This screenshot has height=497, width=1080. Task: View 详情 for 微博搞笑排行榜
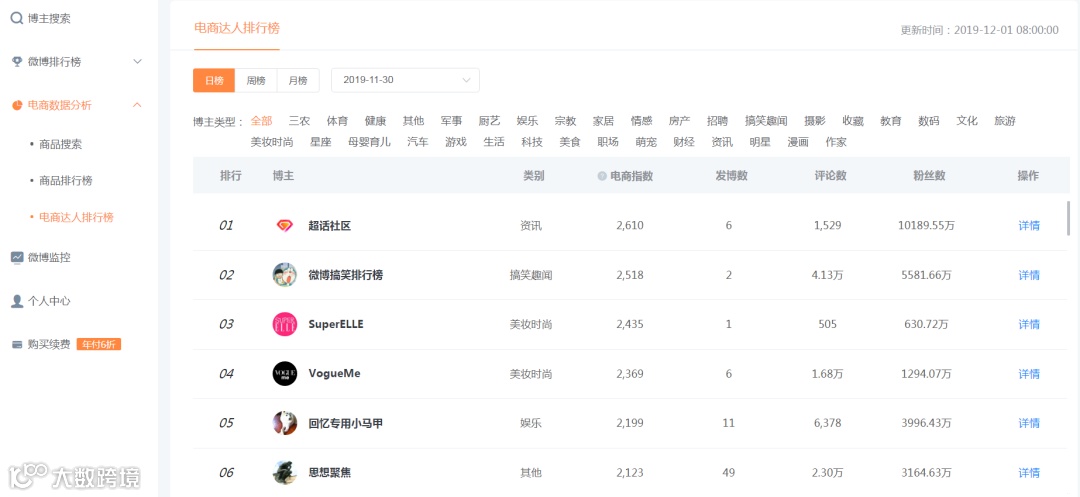(x=1029, y=275)
